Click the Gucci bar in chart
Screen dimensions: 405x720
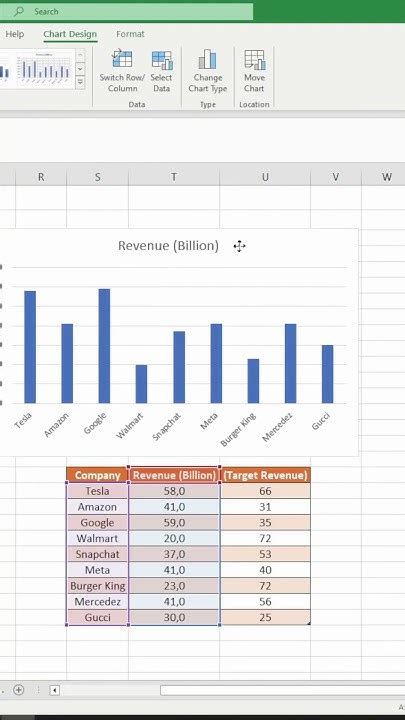[327, 374]
